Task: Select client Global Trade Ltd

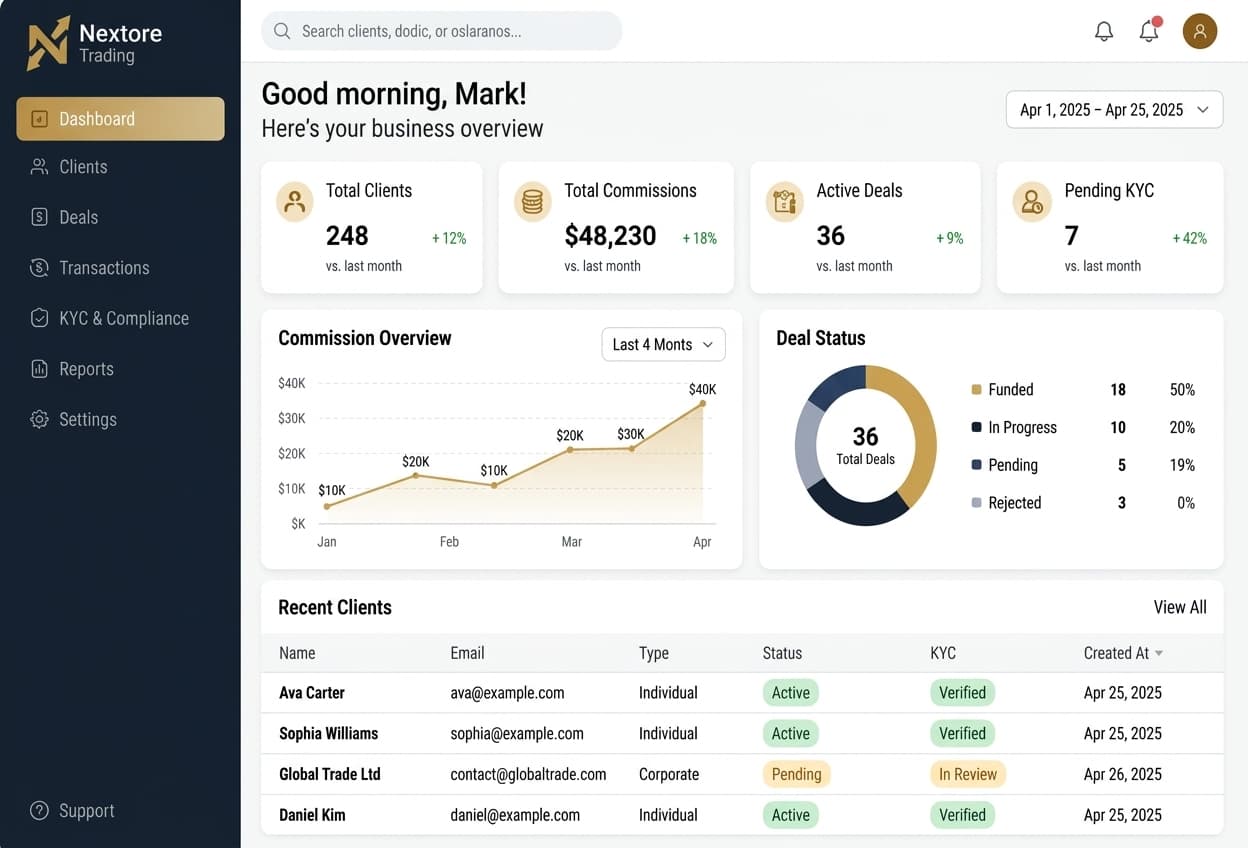Action: pos(330,775)
